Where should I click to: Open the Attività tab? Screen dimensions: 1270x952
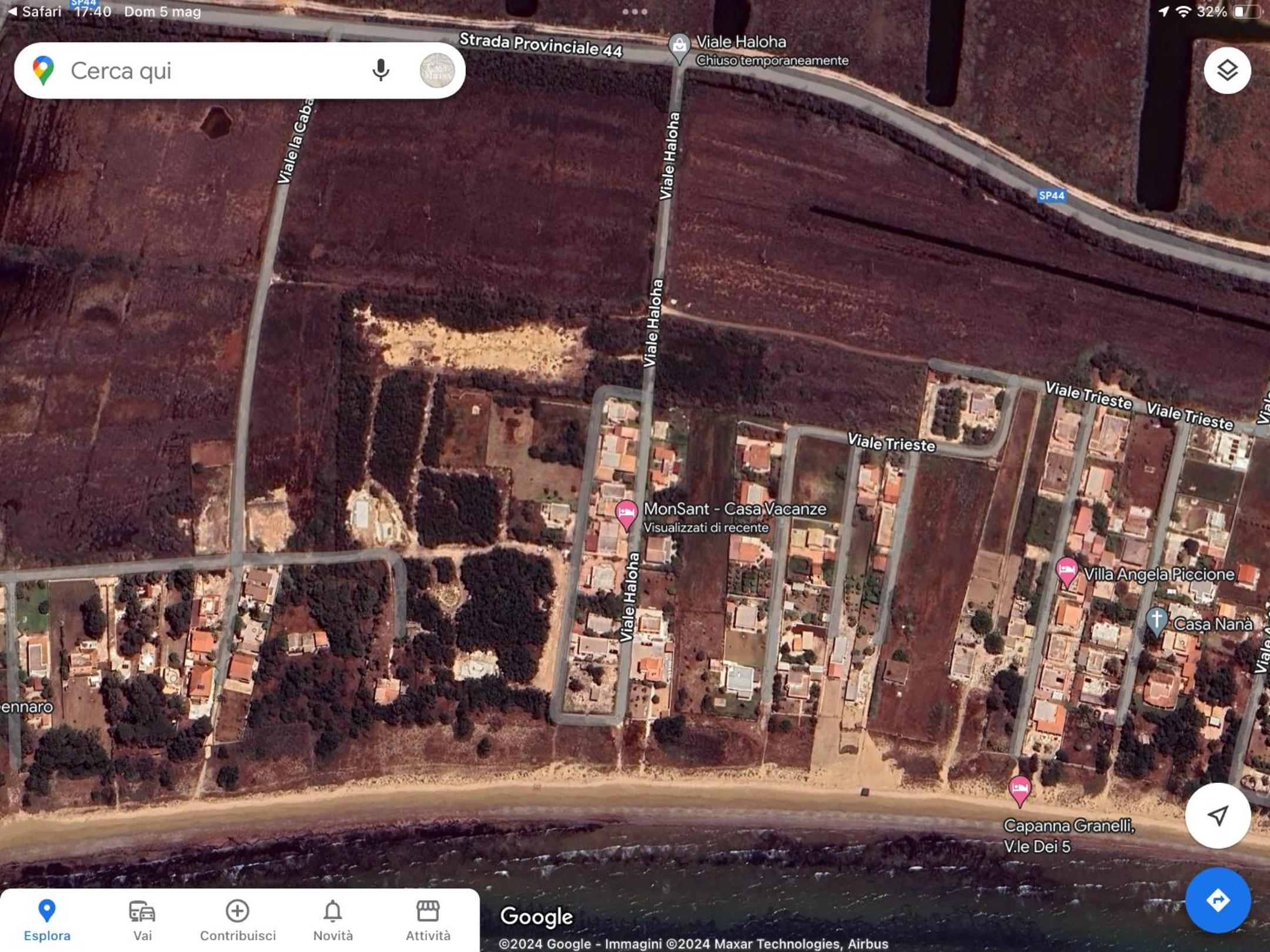pos(428,920)
